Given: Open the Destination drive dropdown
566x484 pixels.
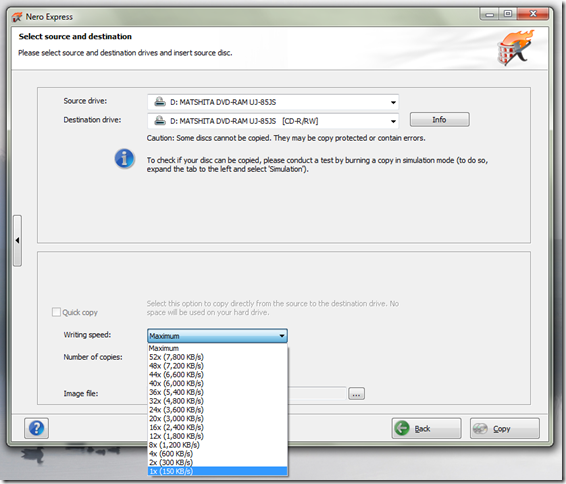Looking at the screenshot, I should coord(273,121).
